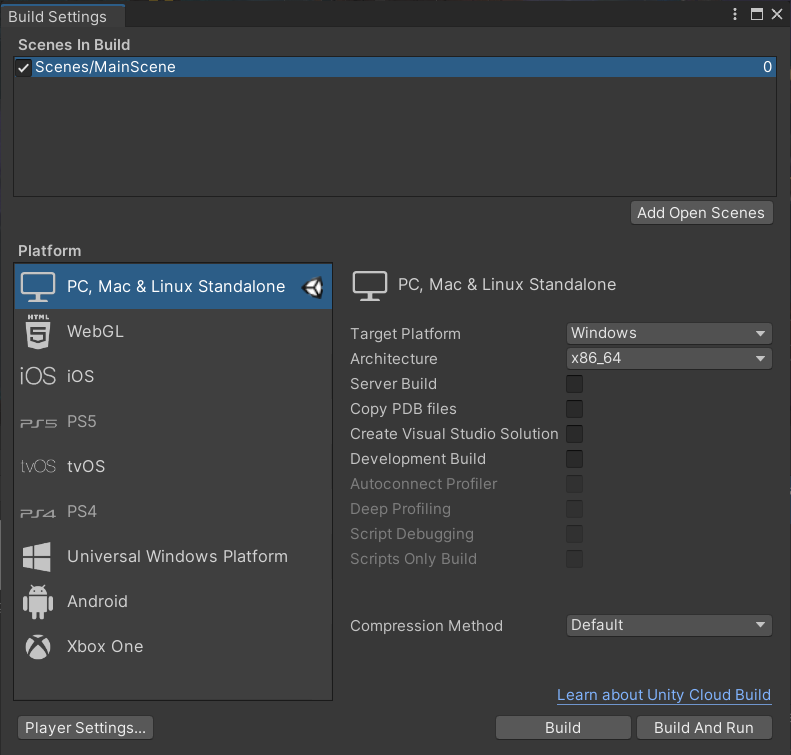The width and height of the screenshot is (791, 755).
Task: Select the PS5 platform label
Action: tap(82, 421)
